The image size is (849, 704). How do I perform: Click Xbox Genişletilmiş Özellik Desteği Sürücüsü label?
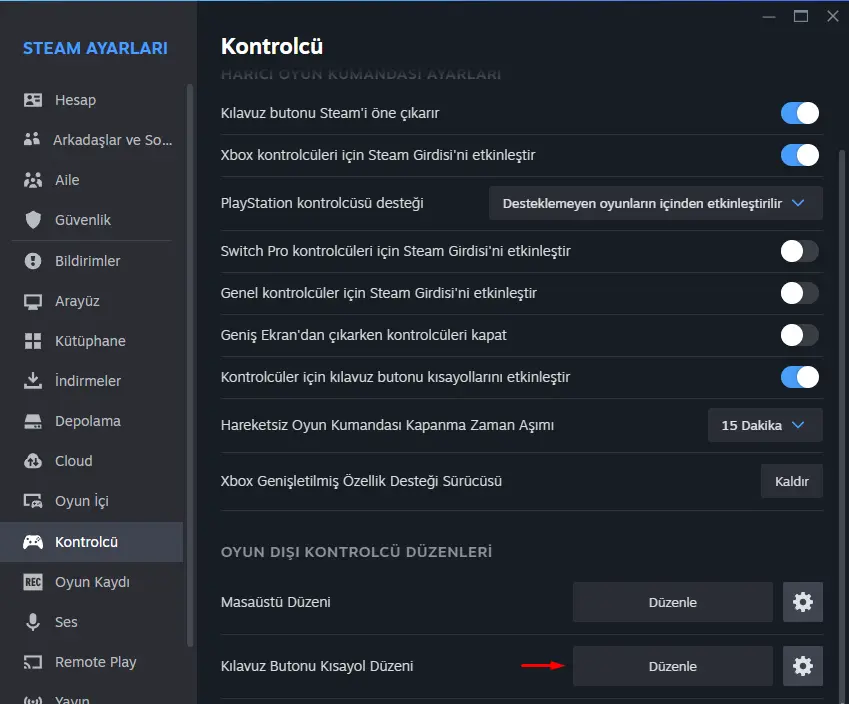pos(361,481)
